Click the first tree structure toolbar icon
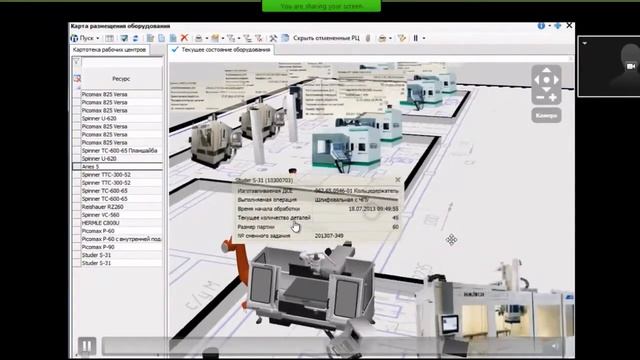This screenshot has width=640, height=360. [x=231, y=38]
